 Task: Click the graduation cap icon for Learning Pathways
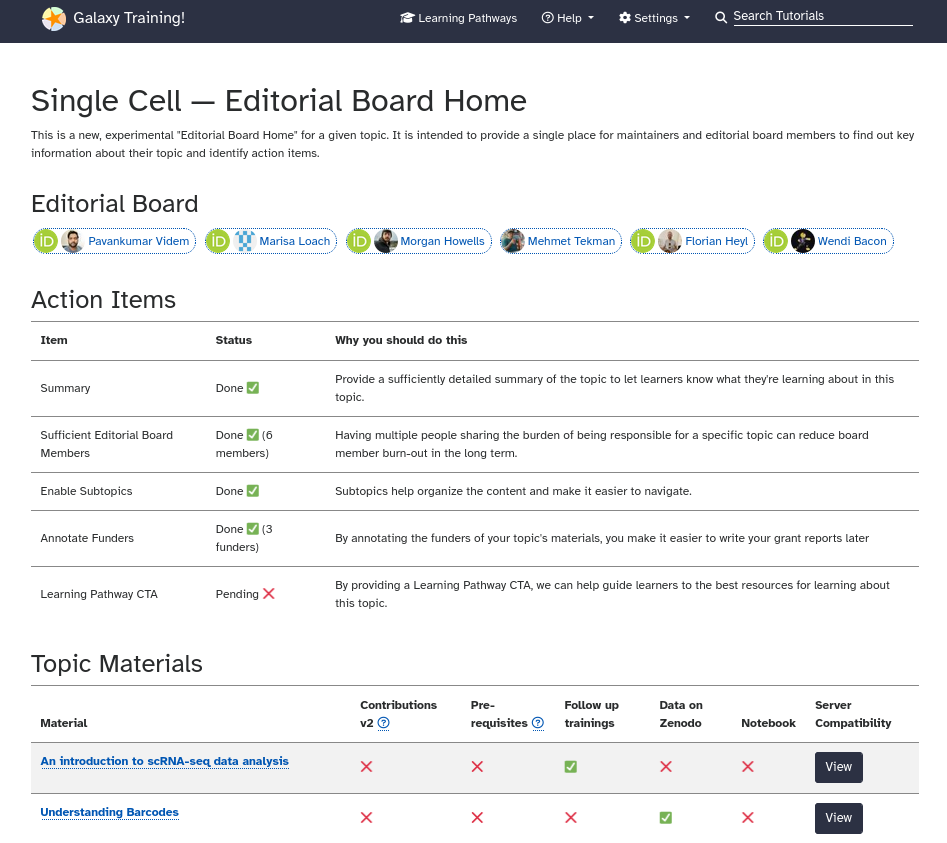coord(407,18)
